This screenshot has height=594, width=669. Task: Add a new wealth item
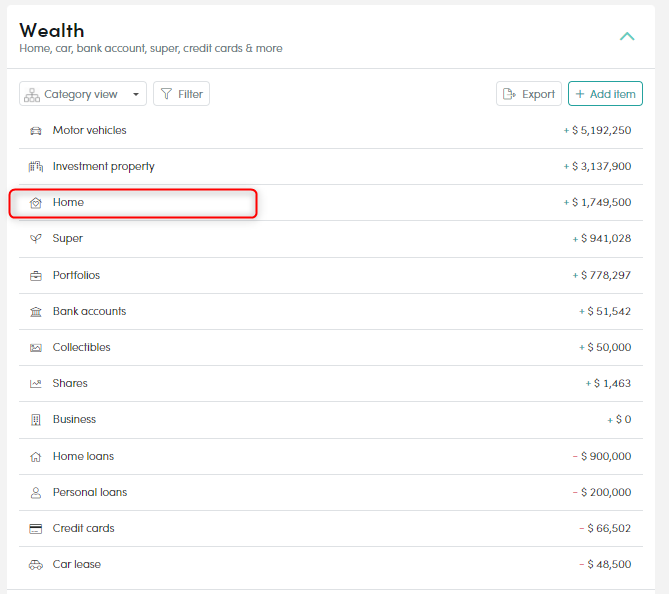pos(605,94)
